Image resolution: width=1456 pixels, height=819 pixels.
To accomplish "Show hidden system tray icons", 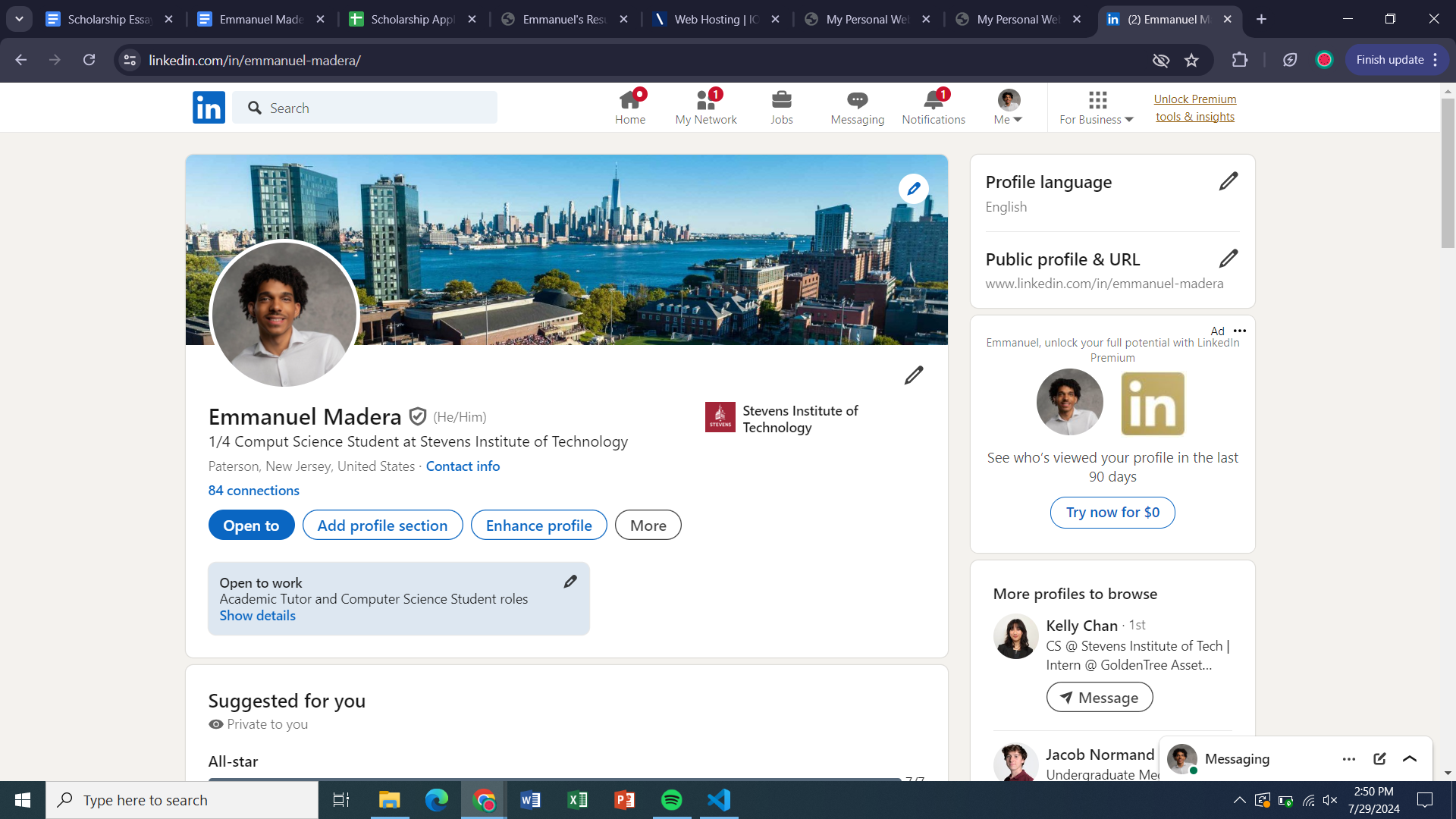I will 1239,800.
